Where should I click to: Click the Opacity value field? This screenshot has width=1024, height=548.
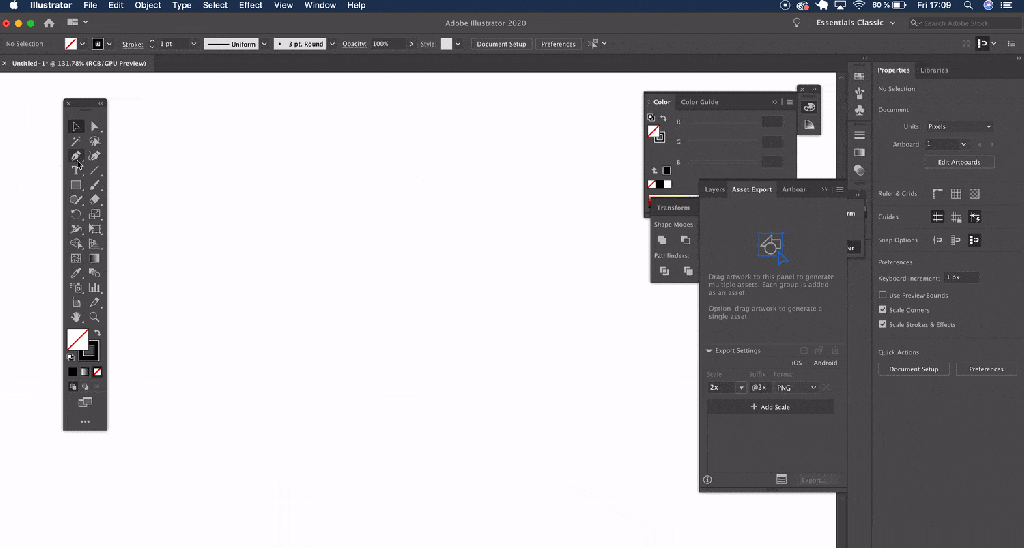point(389,44)
